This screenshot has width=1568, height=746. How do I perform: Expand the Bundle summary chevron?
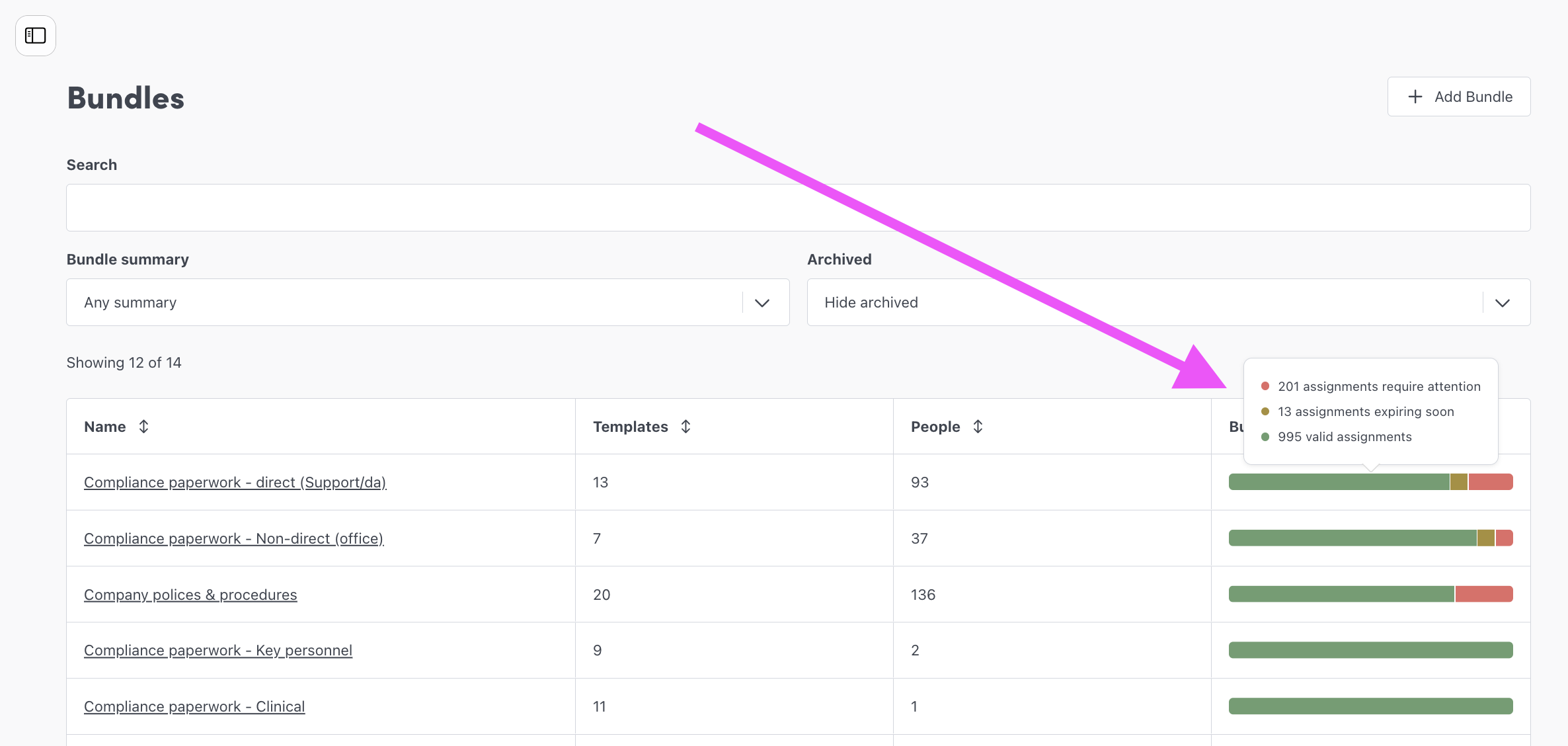pos(762,303)
